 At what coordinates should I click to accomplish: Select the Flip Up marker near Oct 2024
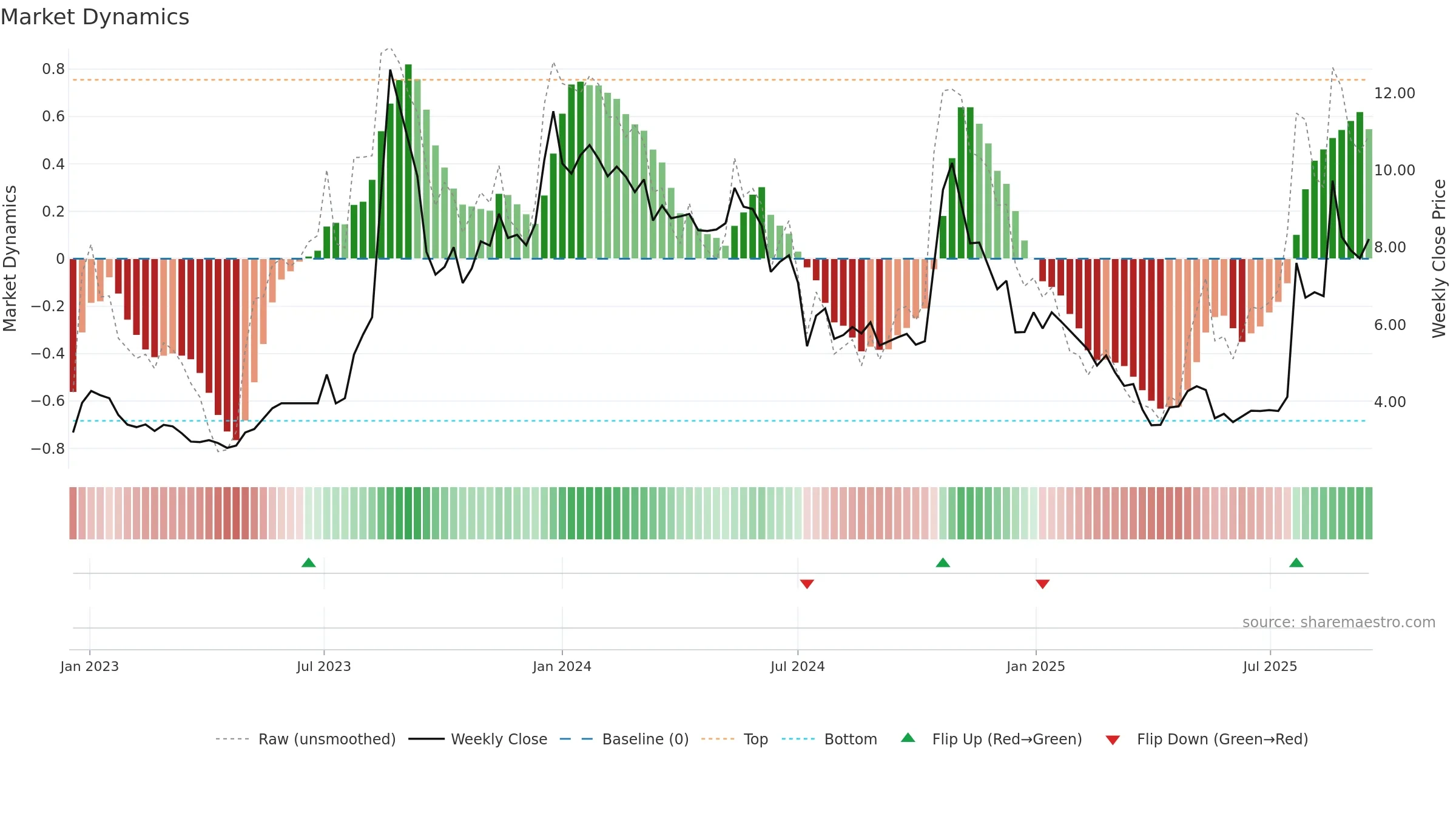coord(943,562)
